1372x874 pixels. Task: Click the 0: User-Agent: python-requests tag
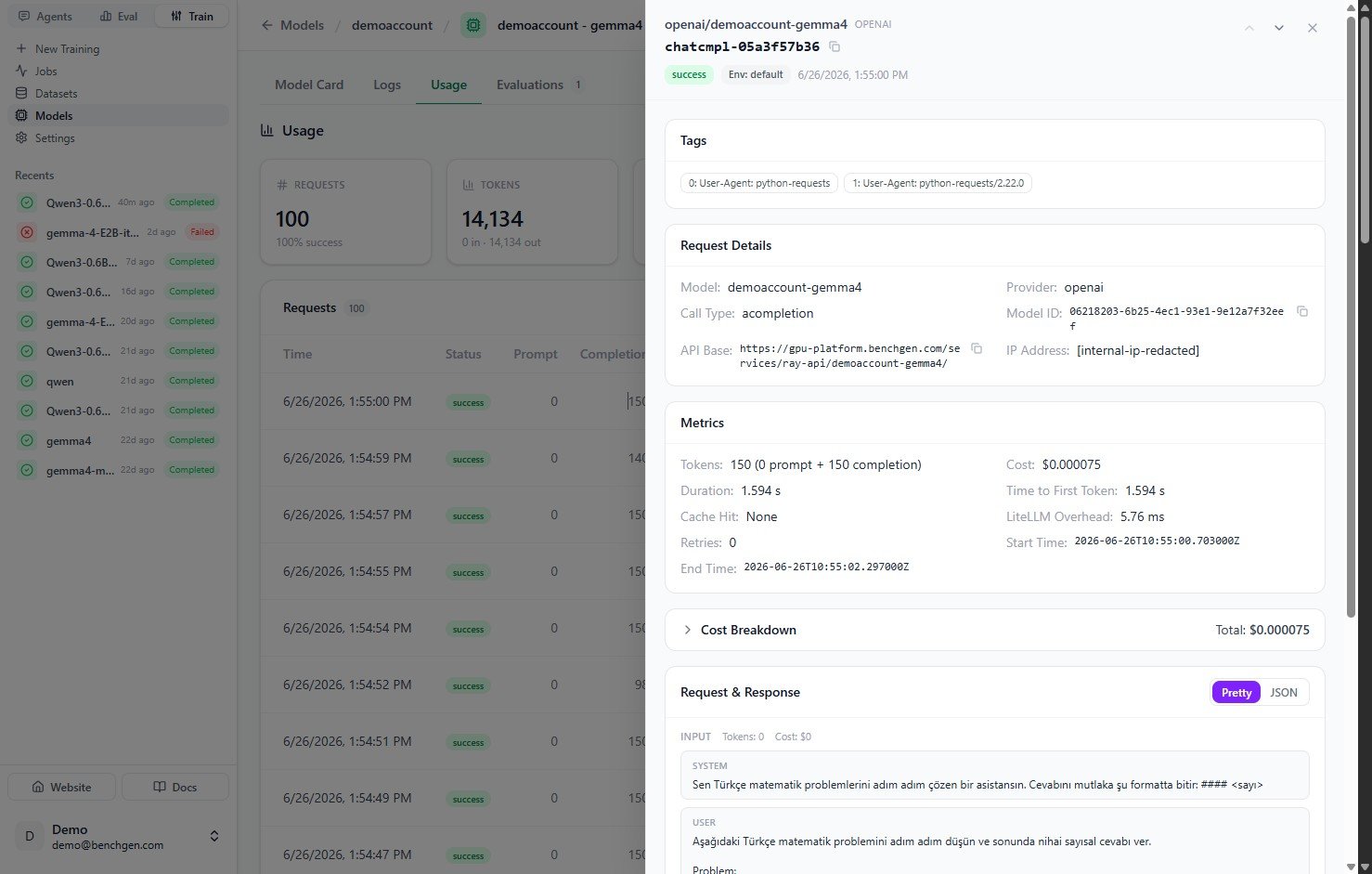pos(759,183)
